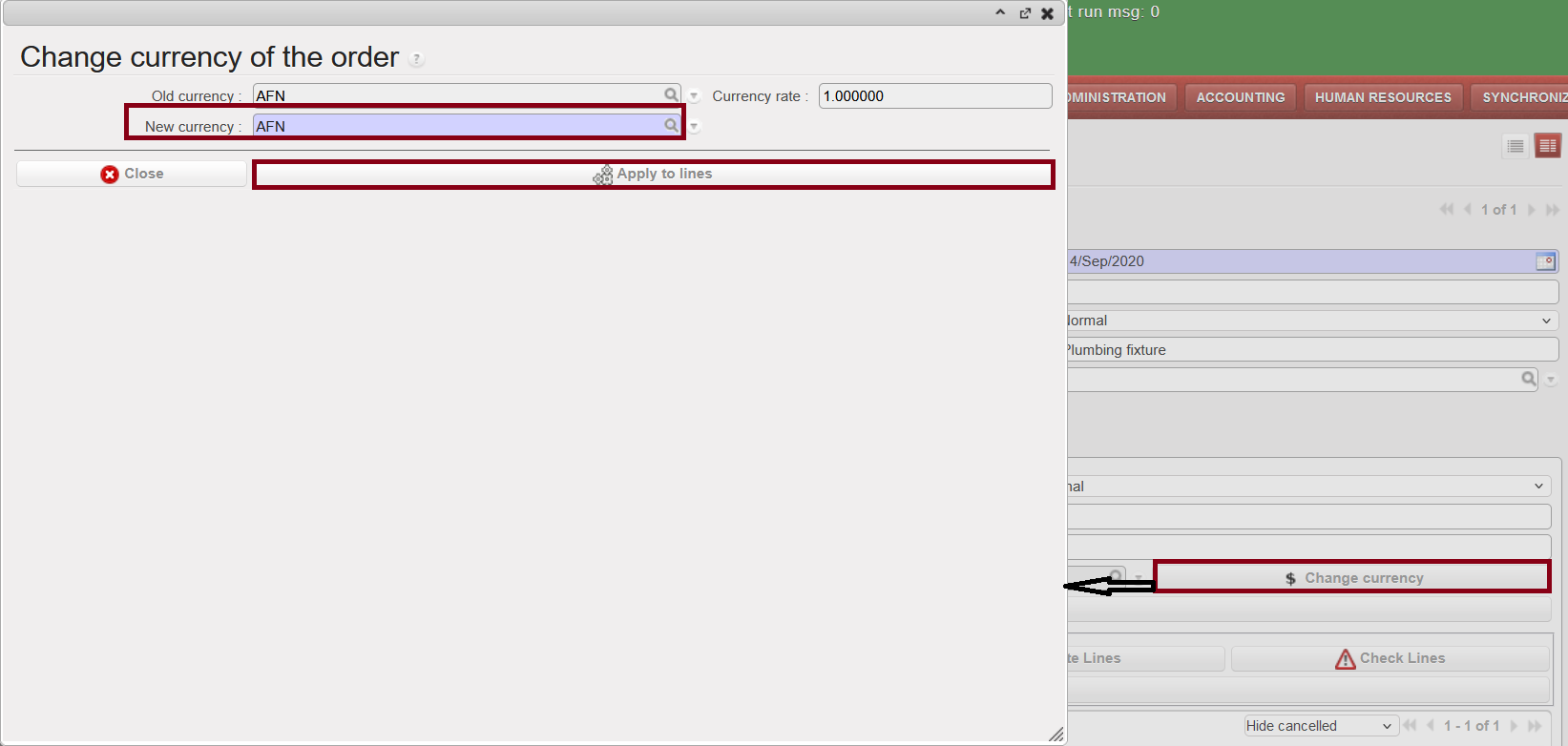The height and width of the screenshot is (746, 1568).
Task: Switch to form view icon
Action: click(1548, 146)
